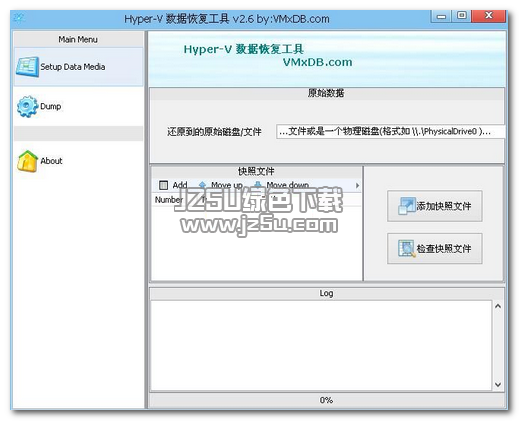Minimize the Hyper-V recovery window
Viewport: 519px width, 421px height.
tap(441, 16)
